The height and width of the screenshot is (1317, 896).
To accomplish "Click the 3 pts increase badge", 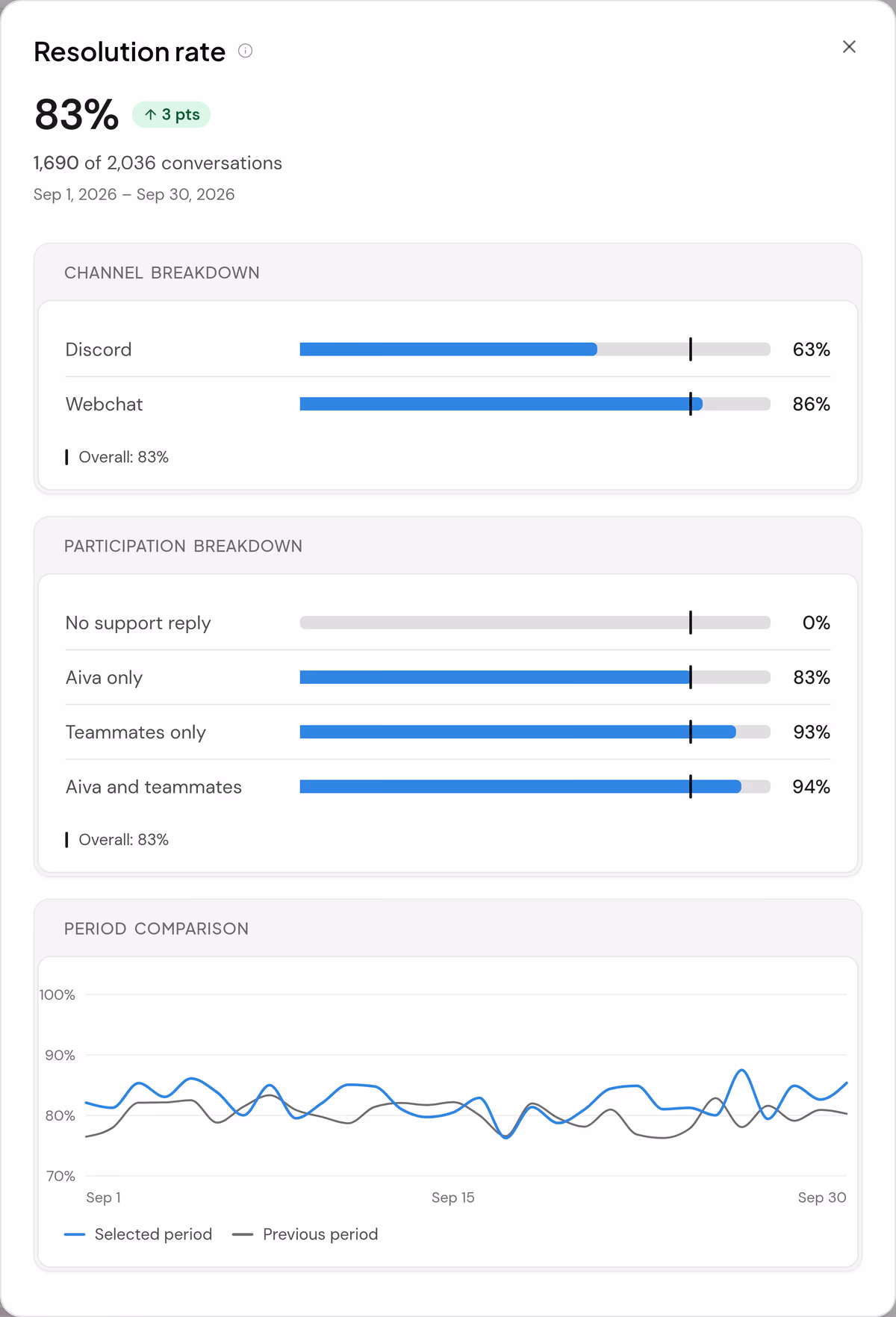I will pyautogui.click(x=172, y=114).
